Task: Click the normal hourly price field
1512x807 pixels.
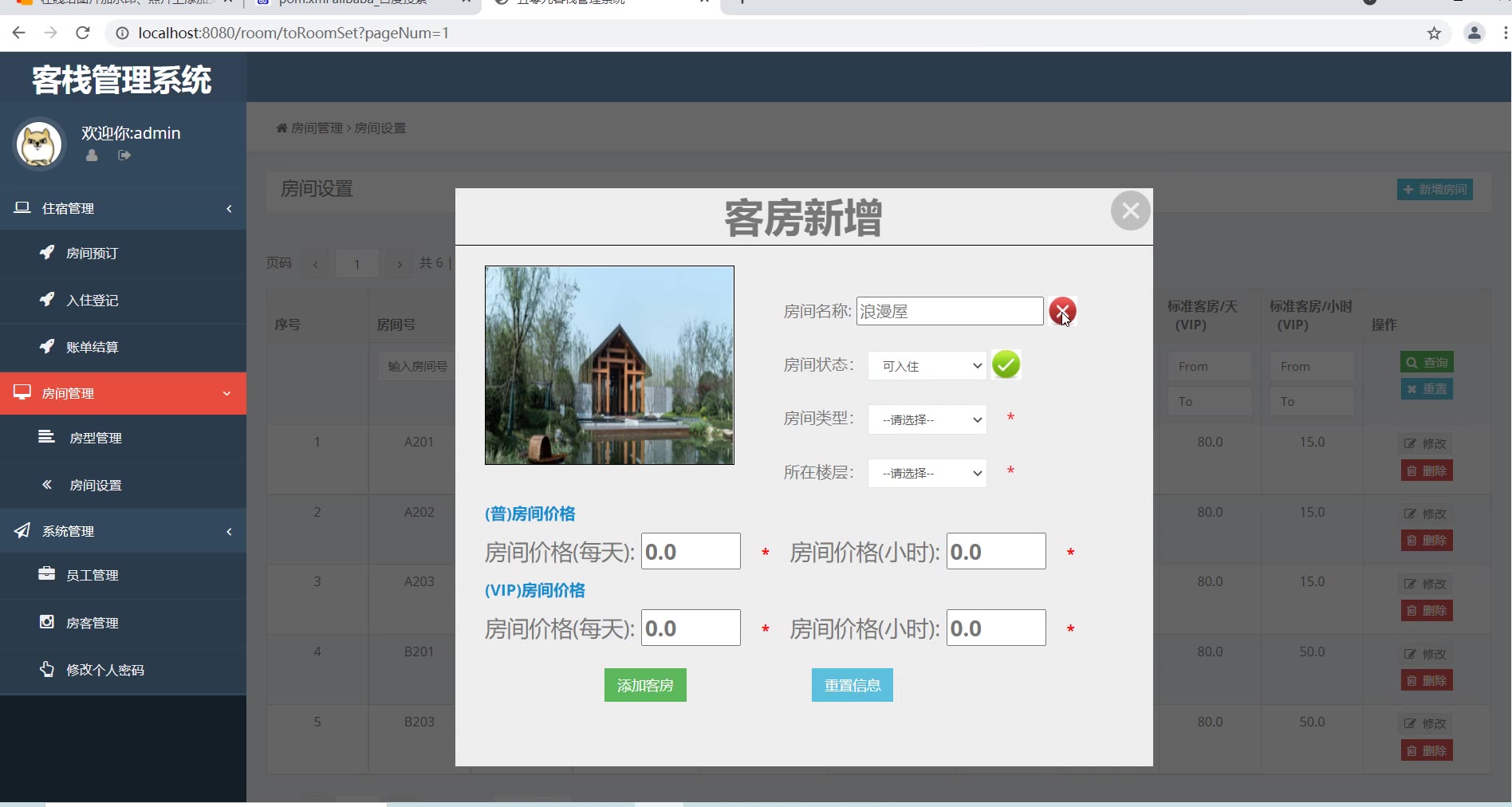Action: (996, 551)
